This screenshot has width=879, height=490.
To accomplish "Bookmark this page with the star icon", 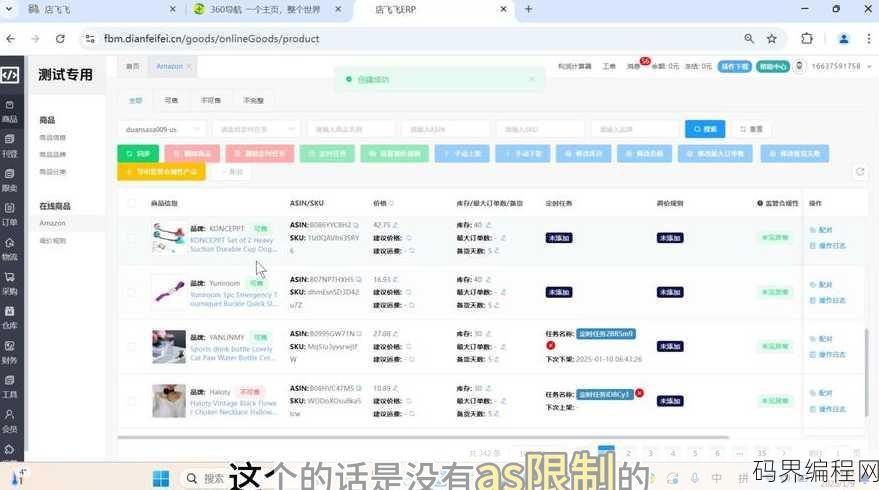I will pyautogui.click(x=772, y=39).
